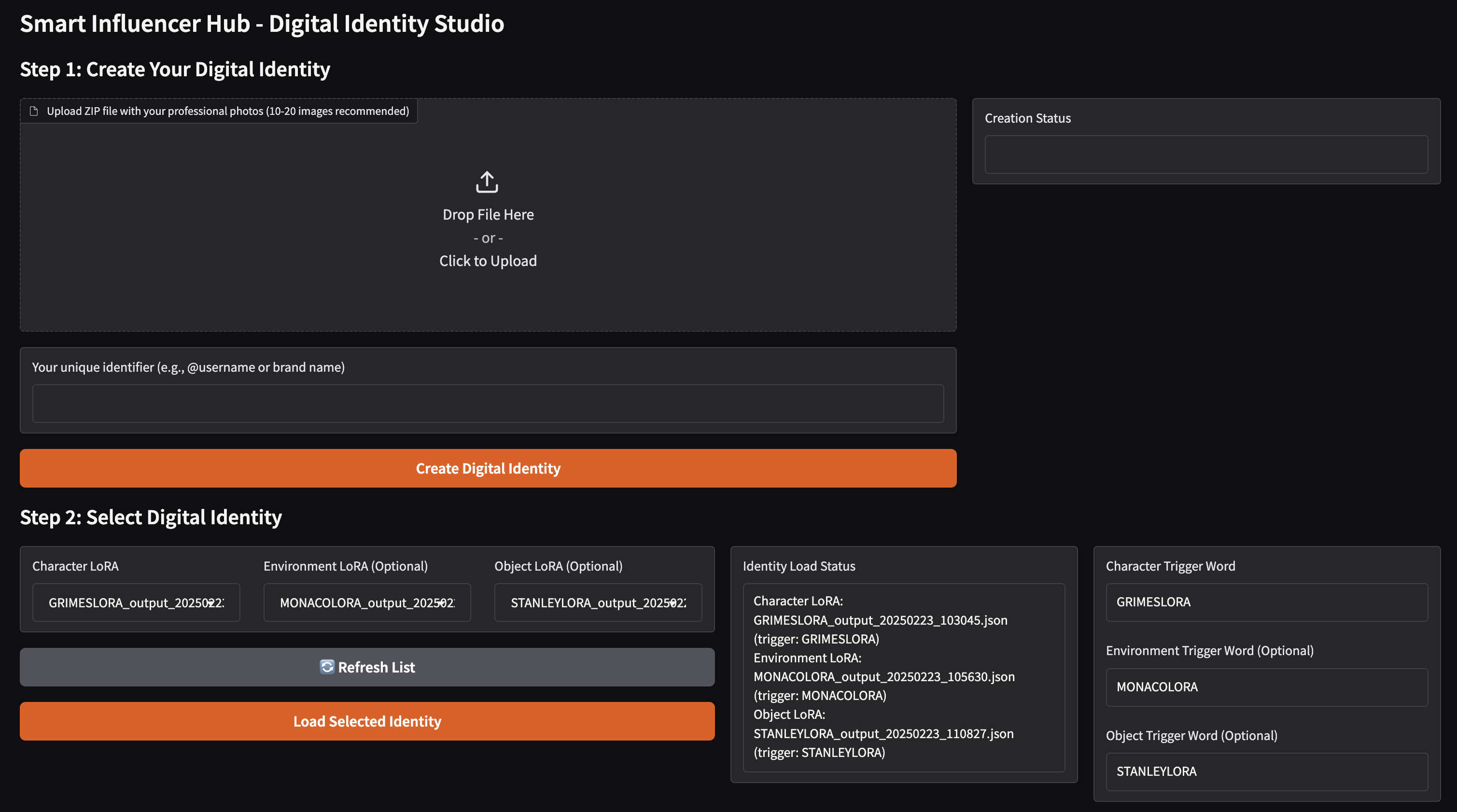
Task: Click the file icon beside Upload ZIP label
Action: click(34, 111)
